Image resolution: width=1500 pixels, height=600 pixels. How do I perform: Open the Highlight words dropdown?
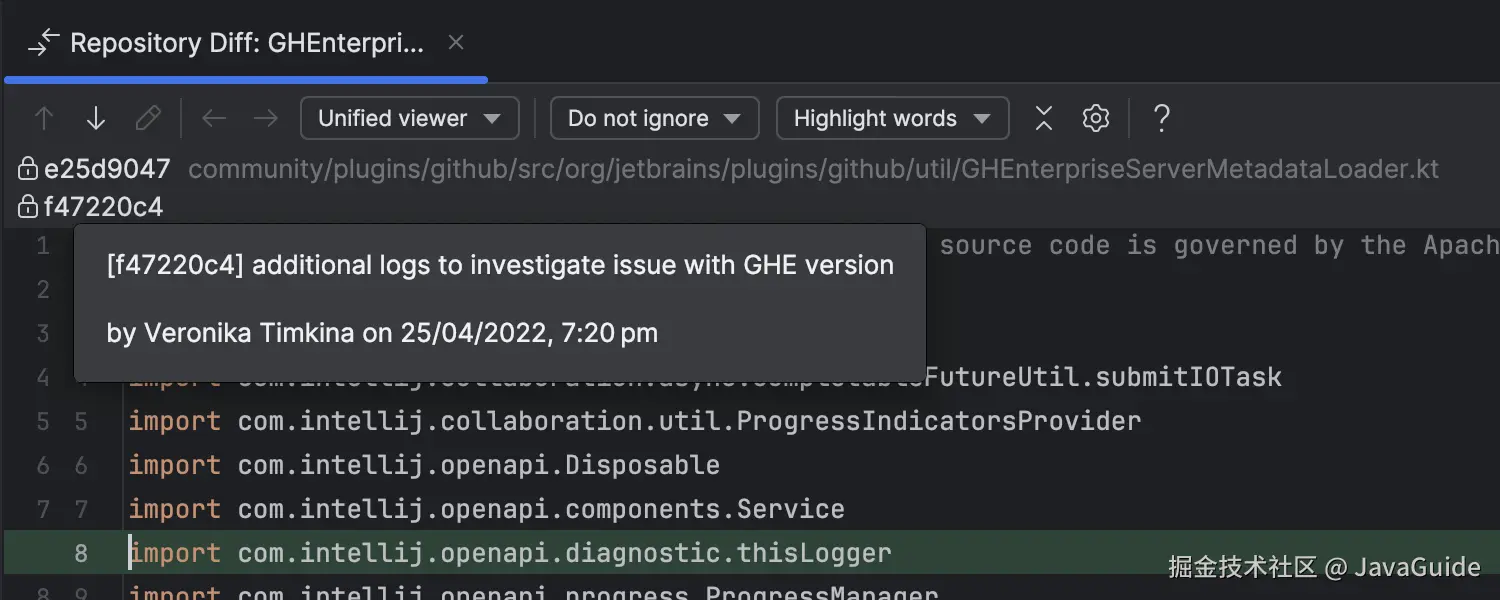pyautogui.click(x=891, y=119)
